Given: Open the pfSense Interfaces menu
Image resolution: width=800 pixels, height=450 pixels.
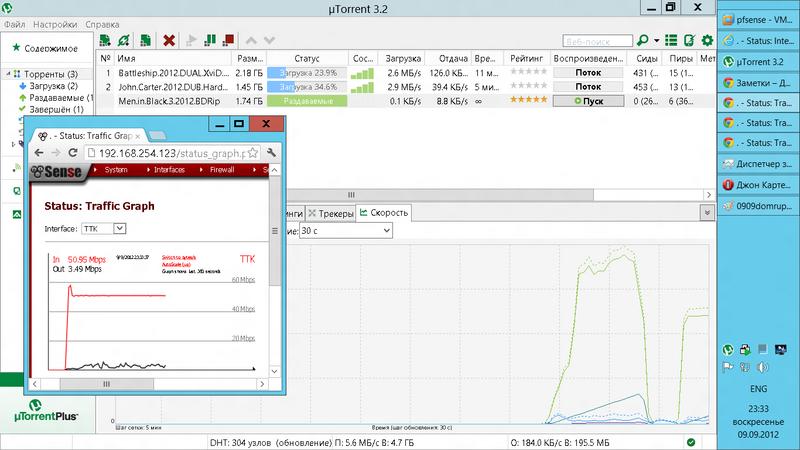Looking at the screenshot, I should point(169,169).
